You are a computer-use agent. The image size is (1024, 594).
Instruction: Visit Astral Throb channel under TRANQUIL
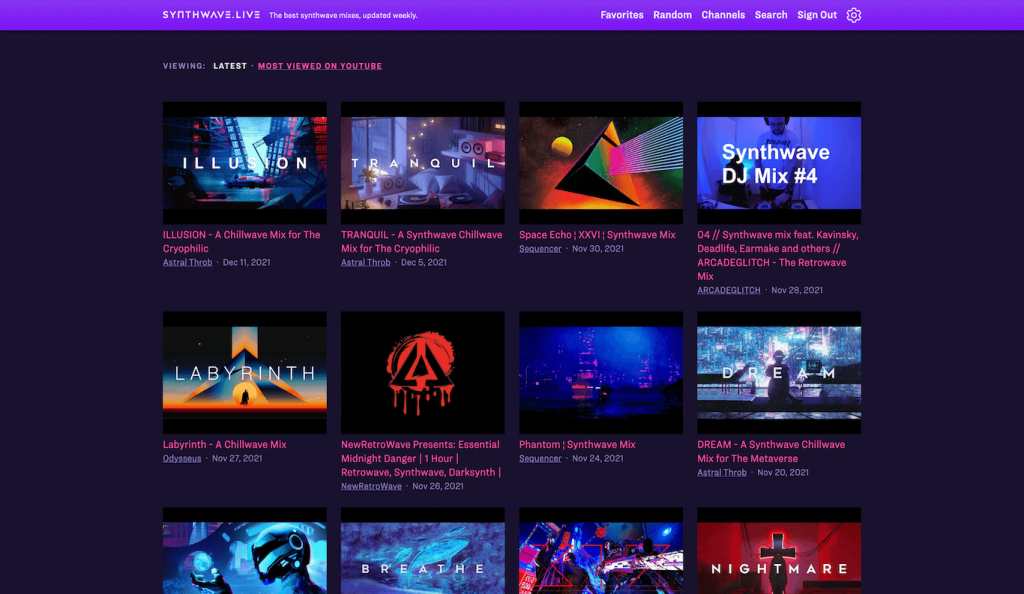(x=366, y=262)
